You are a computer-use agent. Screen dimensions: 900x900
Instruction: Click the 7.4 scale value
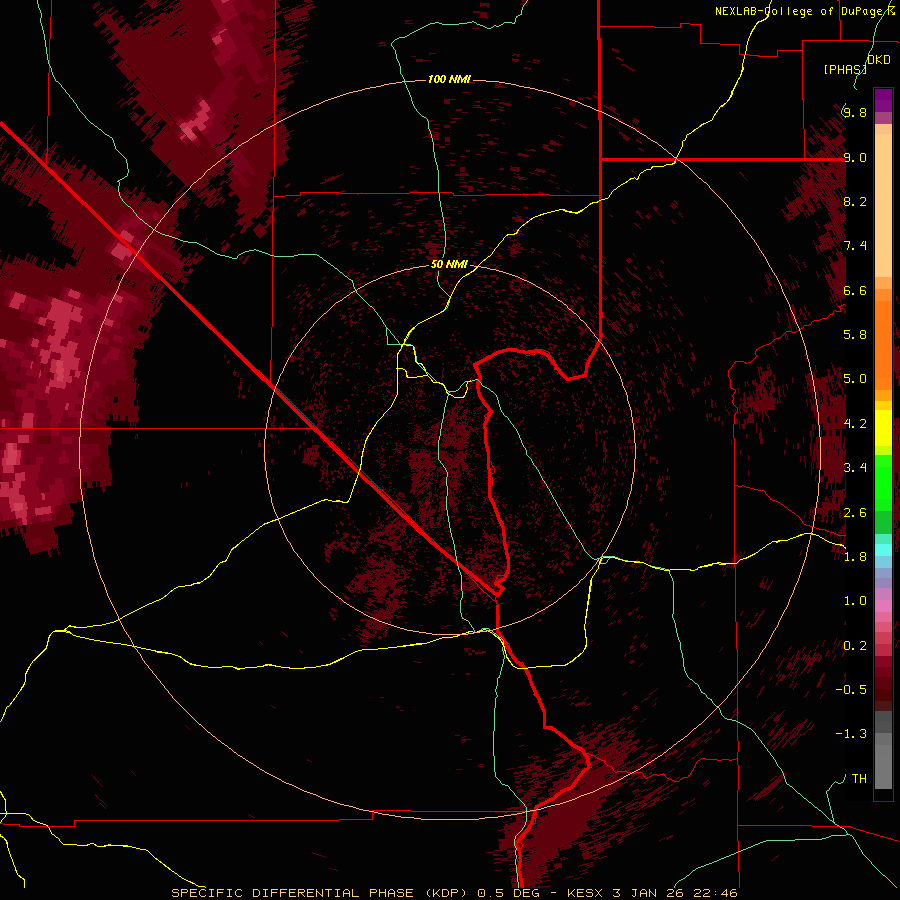[855, 246]
